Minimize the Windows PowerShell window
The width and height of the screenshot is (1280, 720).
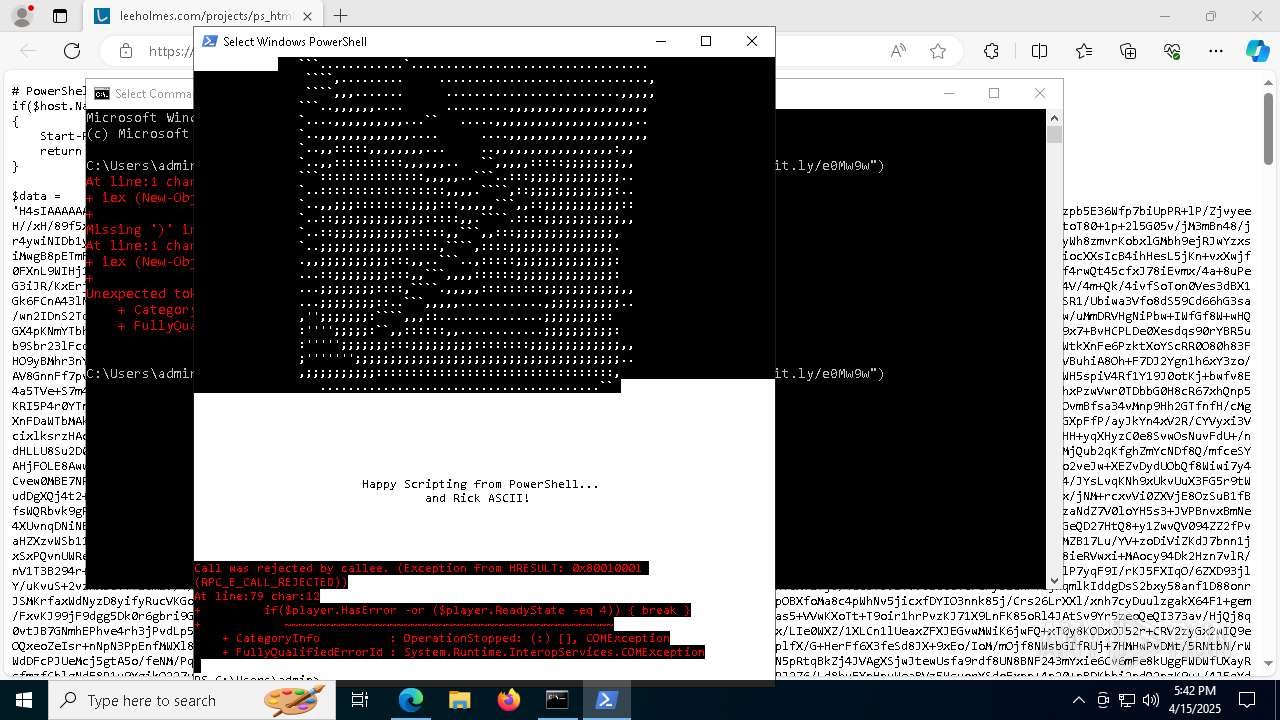661,41
